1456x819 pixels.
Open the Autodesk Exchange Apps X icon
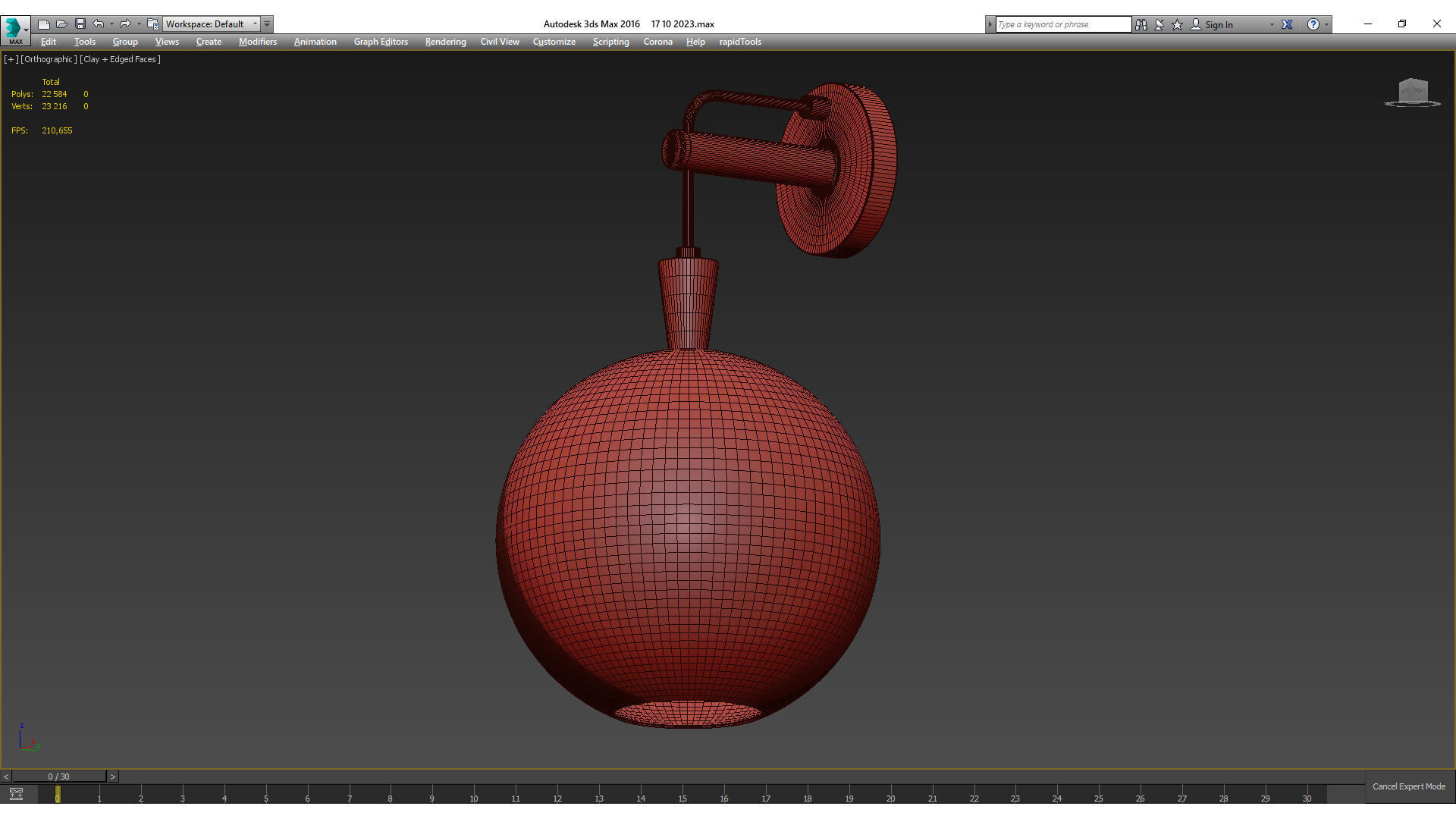(x=1287, y=24)
